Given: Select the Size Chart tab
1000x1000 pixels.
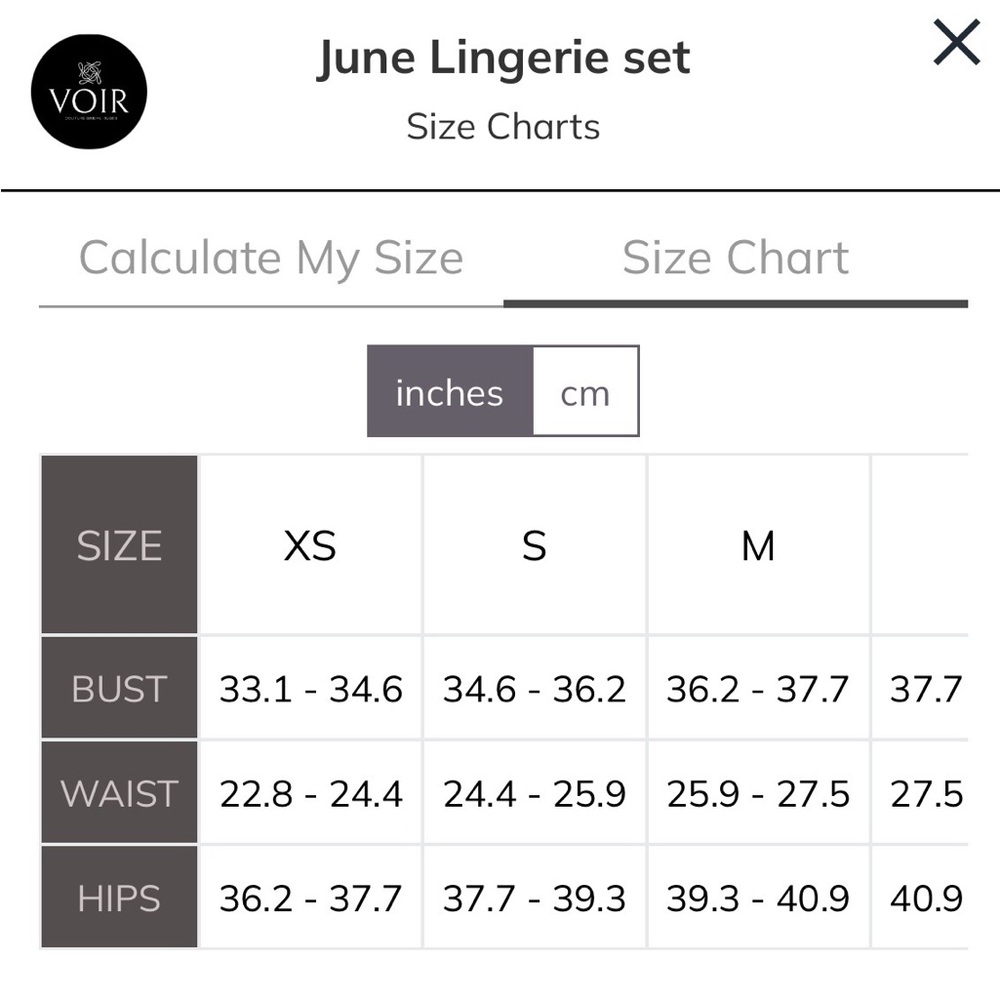Looking at the screenshot, I should [x=735, y=258].
